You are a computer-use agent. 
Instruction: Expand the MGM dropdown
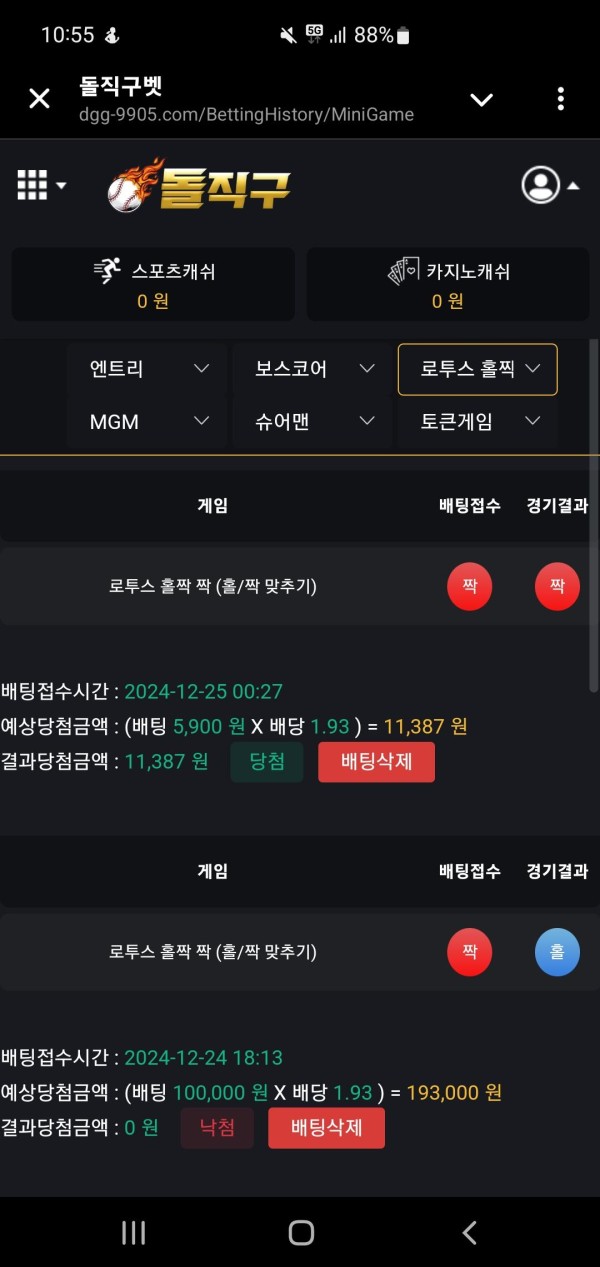coord(145,421)
